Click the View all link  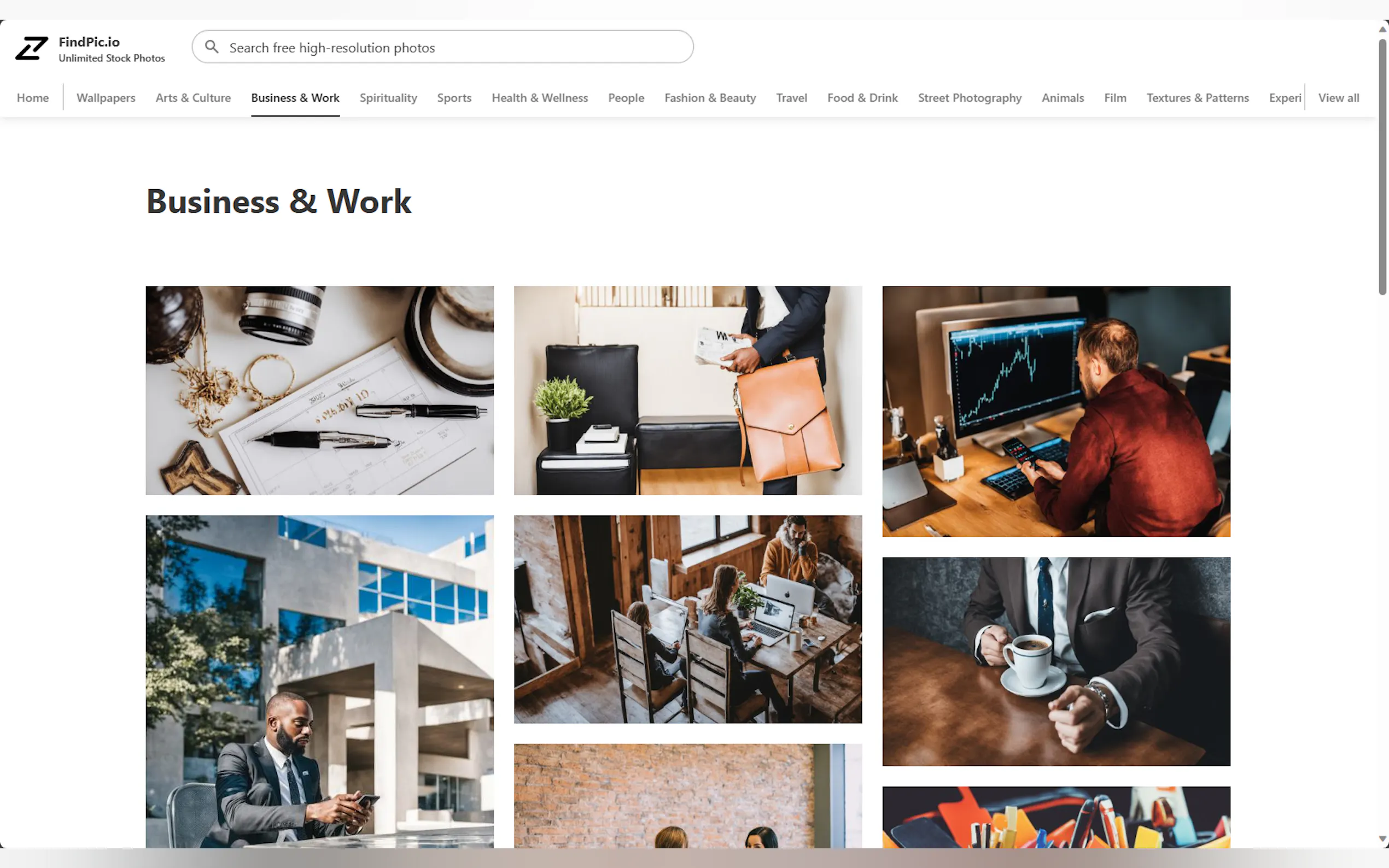(1338, 98)
